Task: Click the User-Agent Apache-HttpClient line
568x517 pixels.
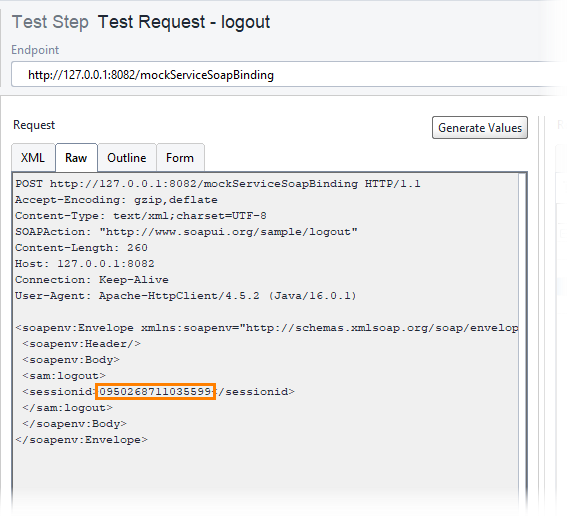Action: pyautogui.click(x=186, y=296)
